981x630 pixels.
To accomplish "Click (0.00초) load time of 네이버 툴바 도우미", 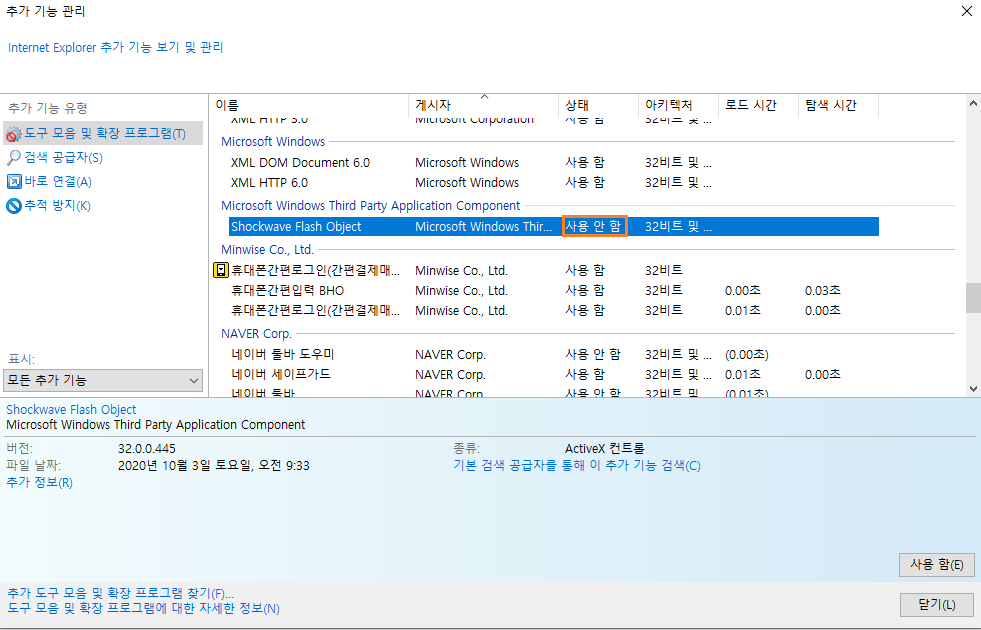I will (746, 355).
